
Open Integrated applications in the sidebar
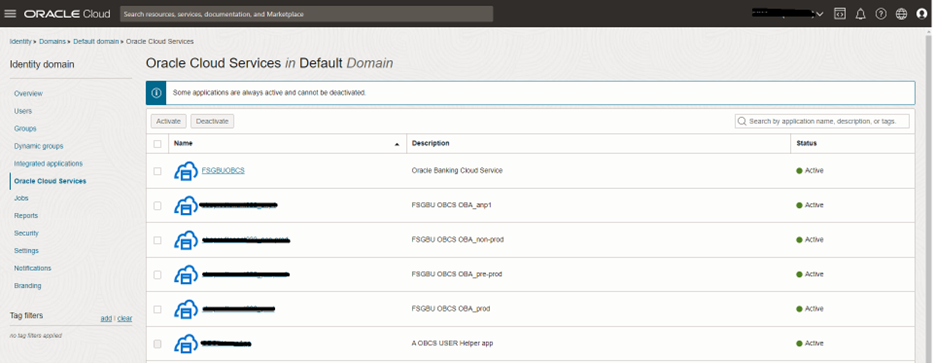48,163
